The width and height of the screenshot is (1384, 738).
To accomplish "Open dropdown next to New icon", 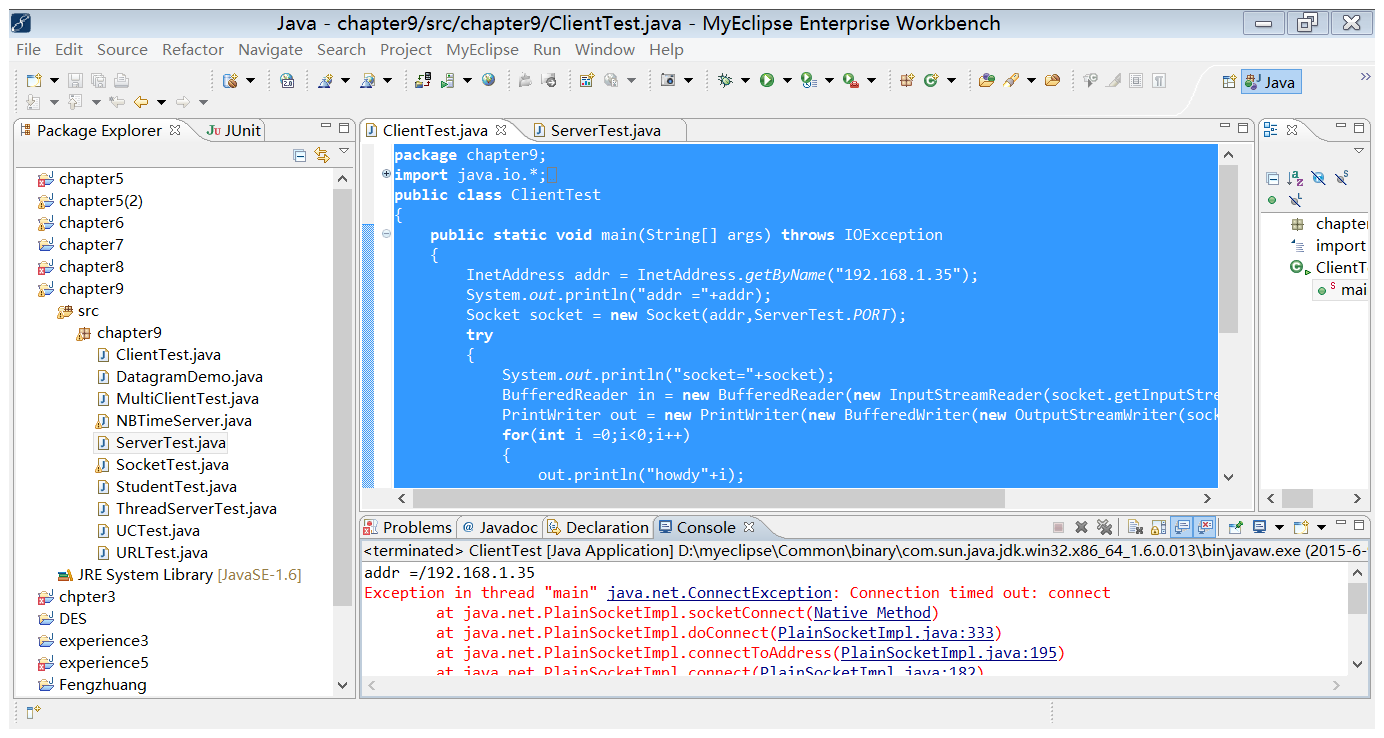I will (54, 80).
